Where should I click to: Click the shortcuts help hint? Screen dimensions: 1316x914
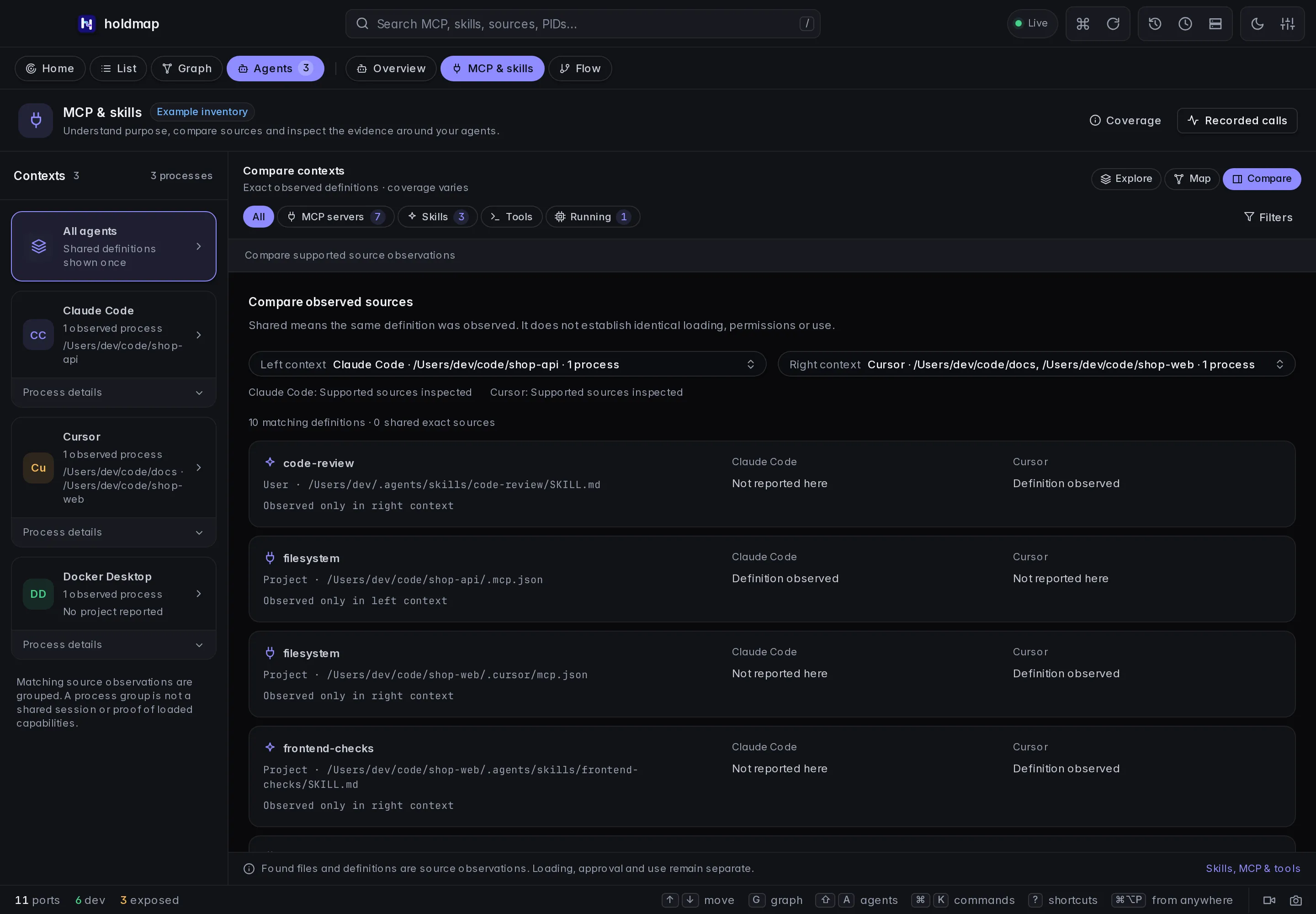pyautogui.click(x=1063, y=900)
